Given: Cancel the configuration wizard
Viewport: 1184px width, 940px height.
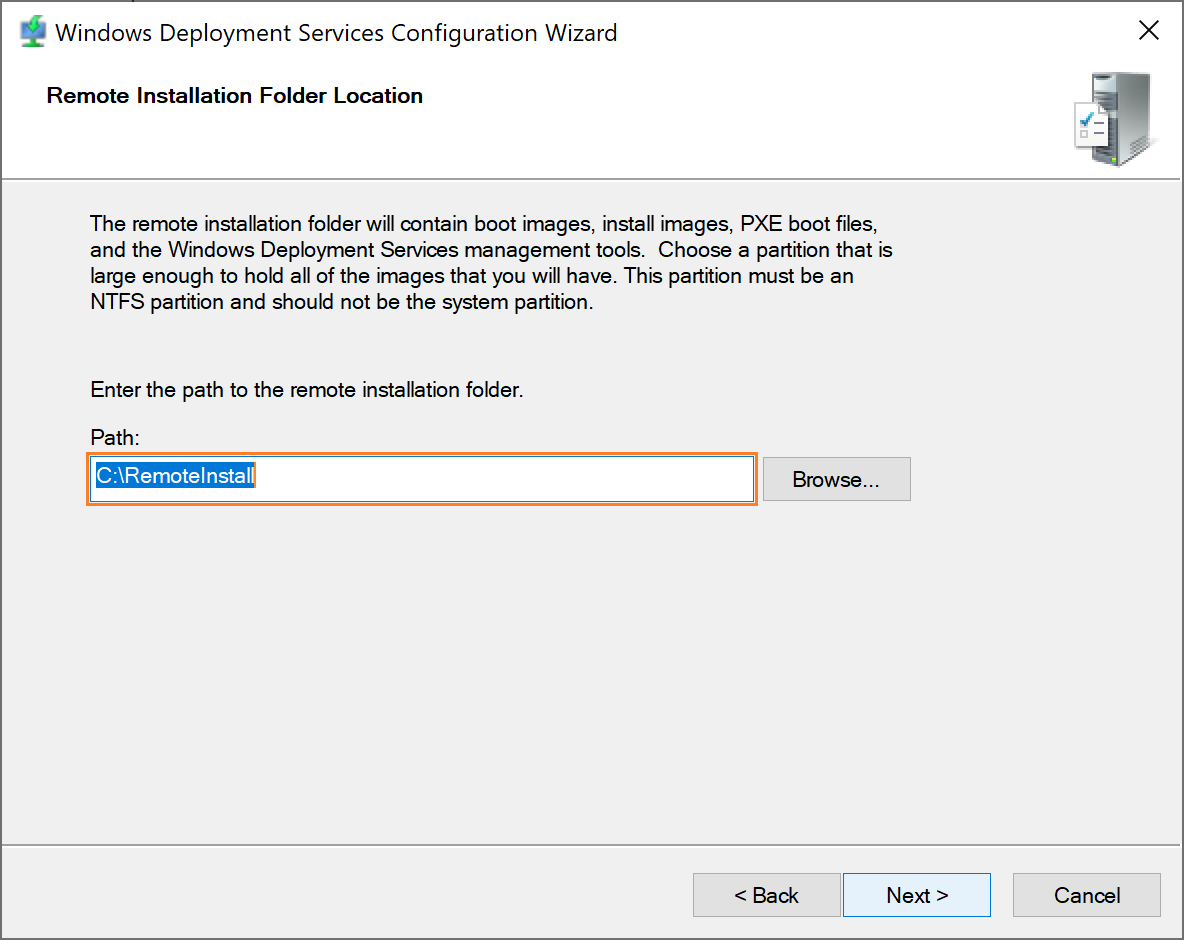Looking at the screenshot, I should pos(1087,895).
